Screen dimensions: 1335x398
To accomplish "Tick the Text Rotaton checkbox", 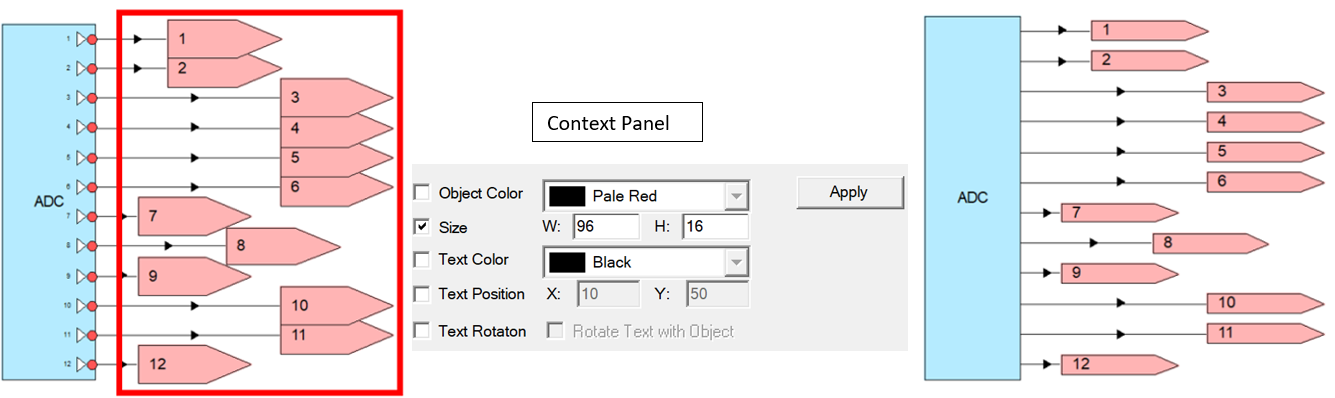I will 422,331.
